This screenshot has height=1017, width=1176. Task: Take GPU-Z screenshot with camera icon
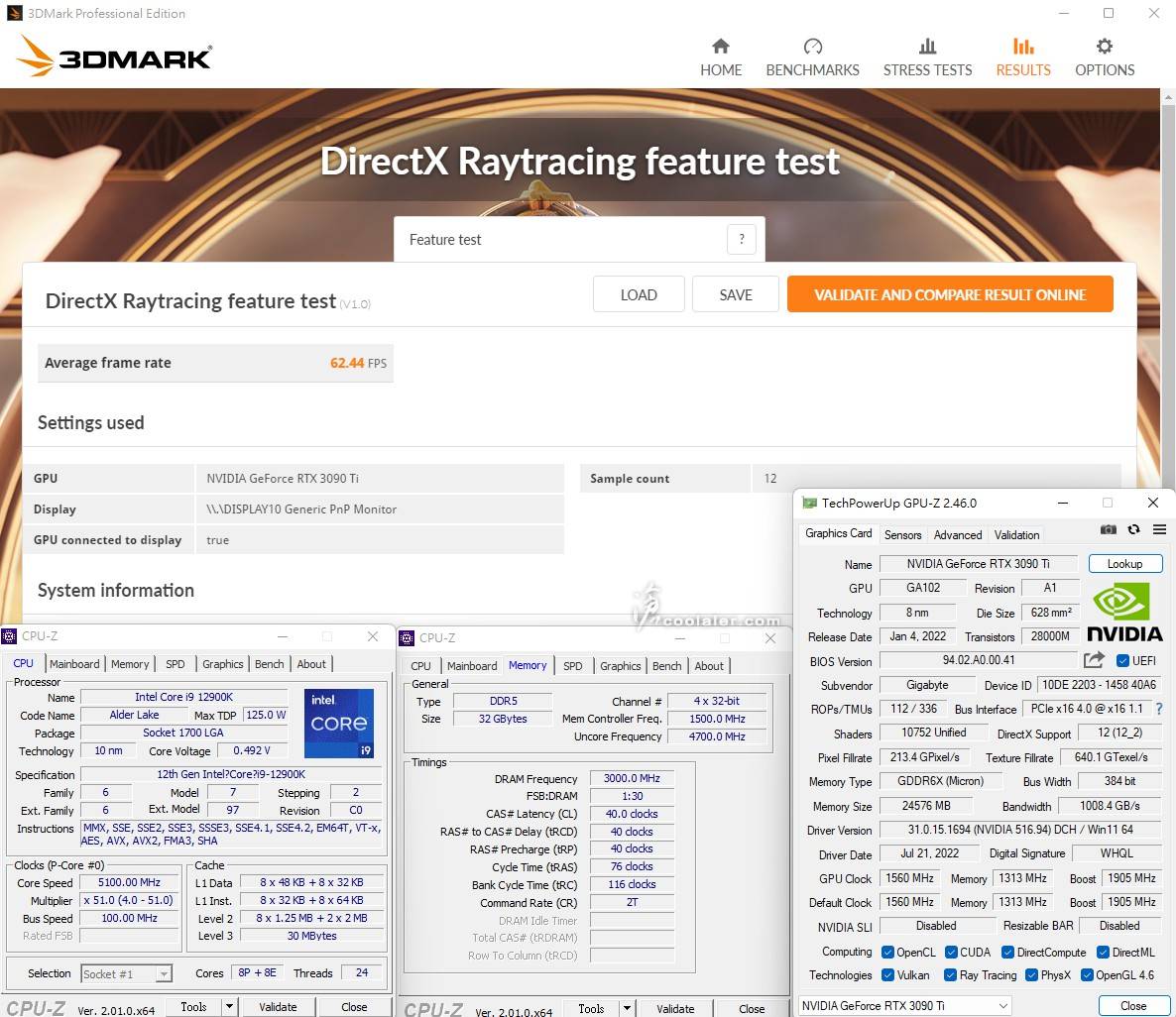(1108, 529)
